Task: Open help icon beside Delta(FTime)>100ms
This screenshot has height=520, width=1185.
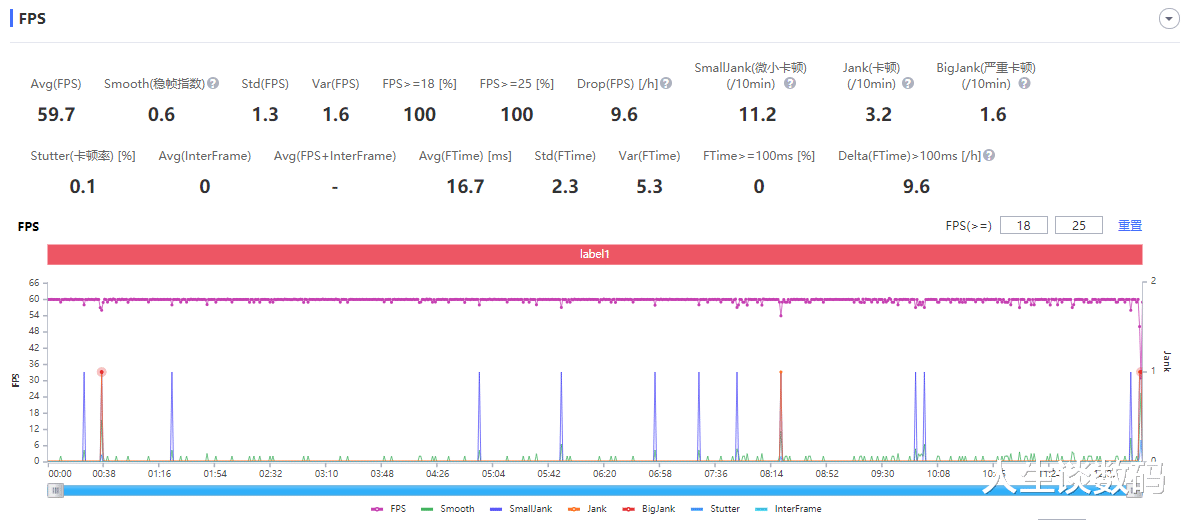Action: tap(989, 156)
